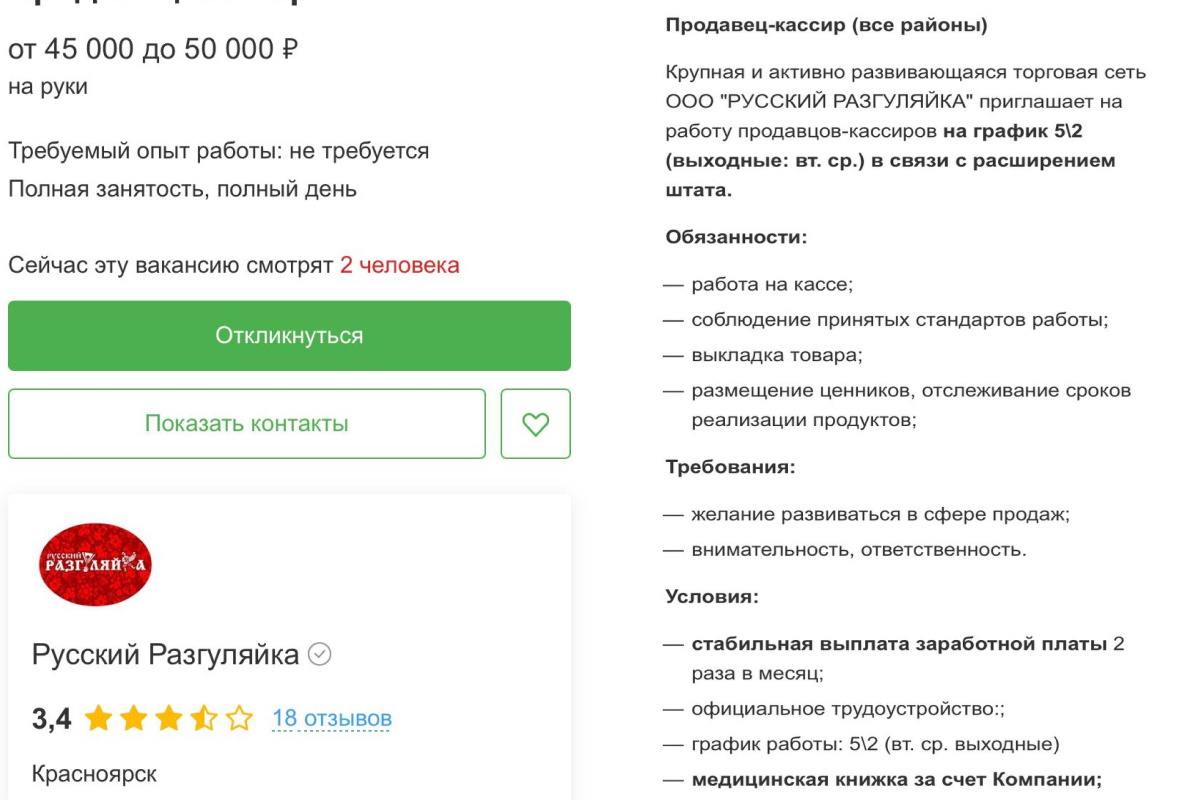This screenshot has height=800, width=1200.
Task: Open the Русский Разгуляйка company name link
Action: (165, 655)
